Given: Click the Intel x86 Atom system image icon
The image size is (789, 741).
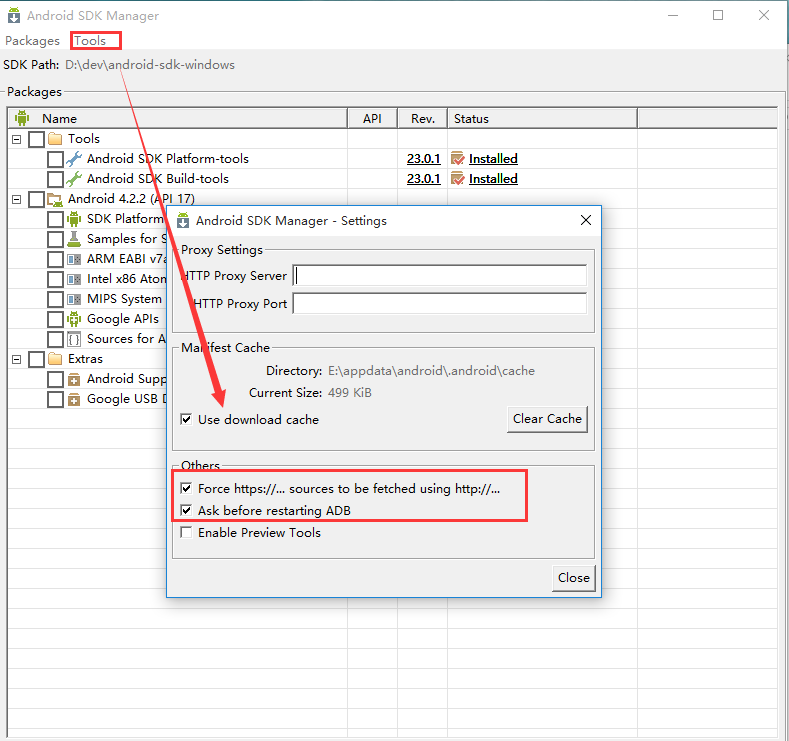Looking at the screenshot, I should click(x=74, y=279).
